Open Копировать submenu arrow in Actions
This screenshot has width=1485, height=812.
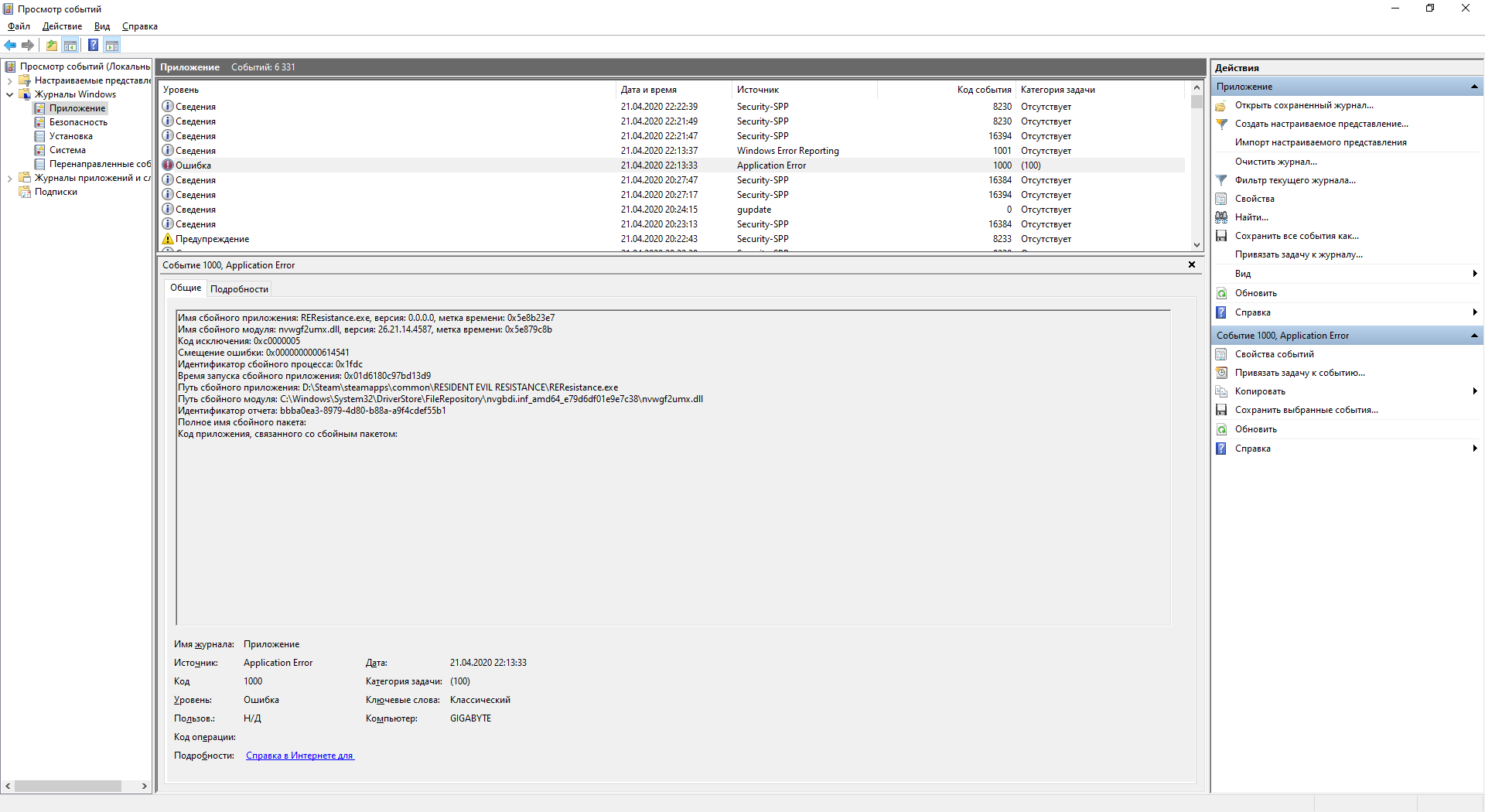(1475, 391)
